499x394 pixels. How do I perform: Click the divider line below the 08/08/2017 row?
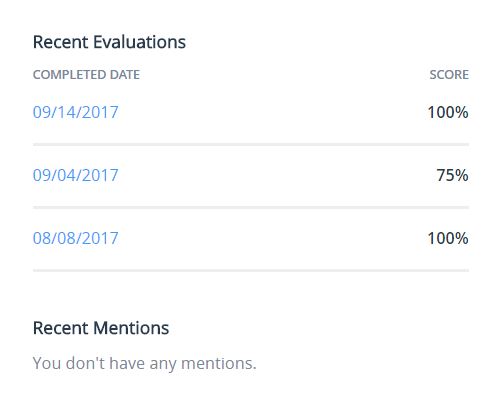point(251,270)
